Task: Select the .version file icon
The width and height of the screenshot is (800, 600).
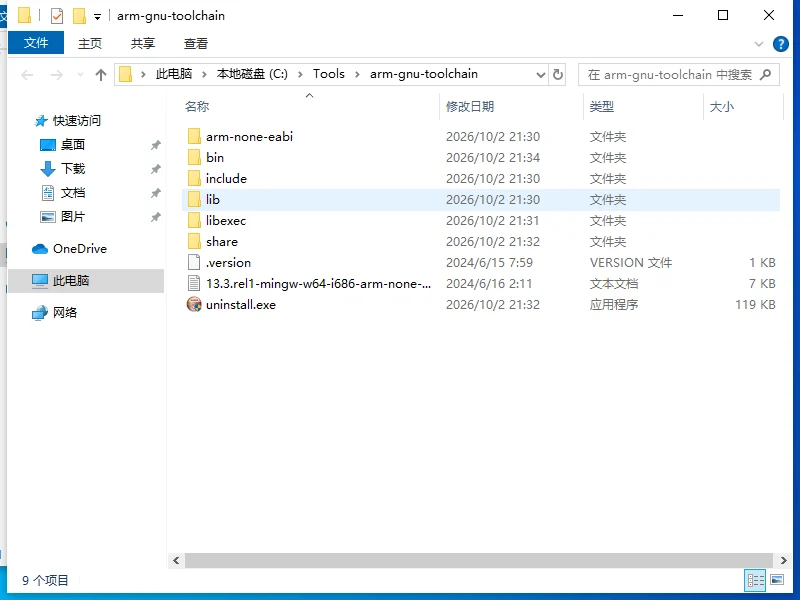Action: tap(194, 262)
